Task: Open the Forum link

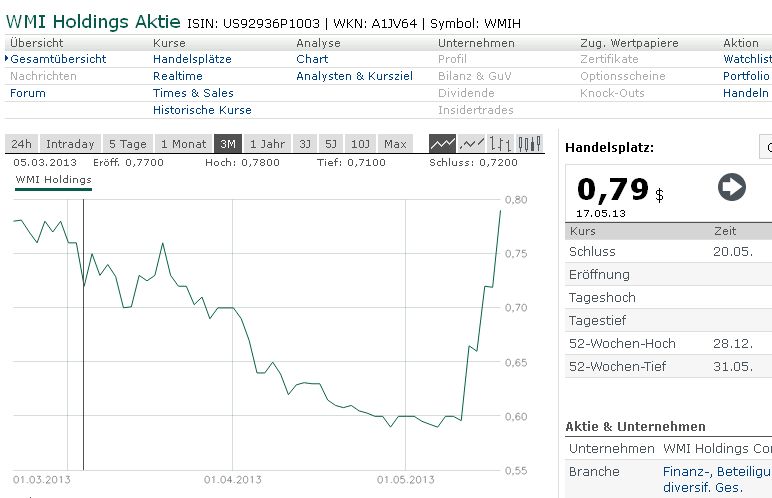Action: coord(28,93)
